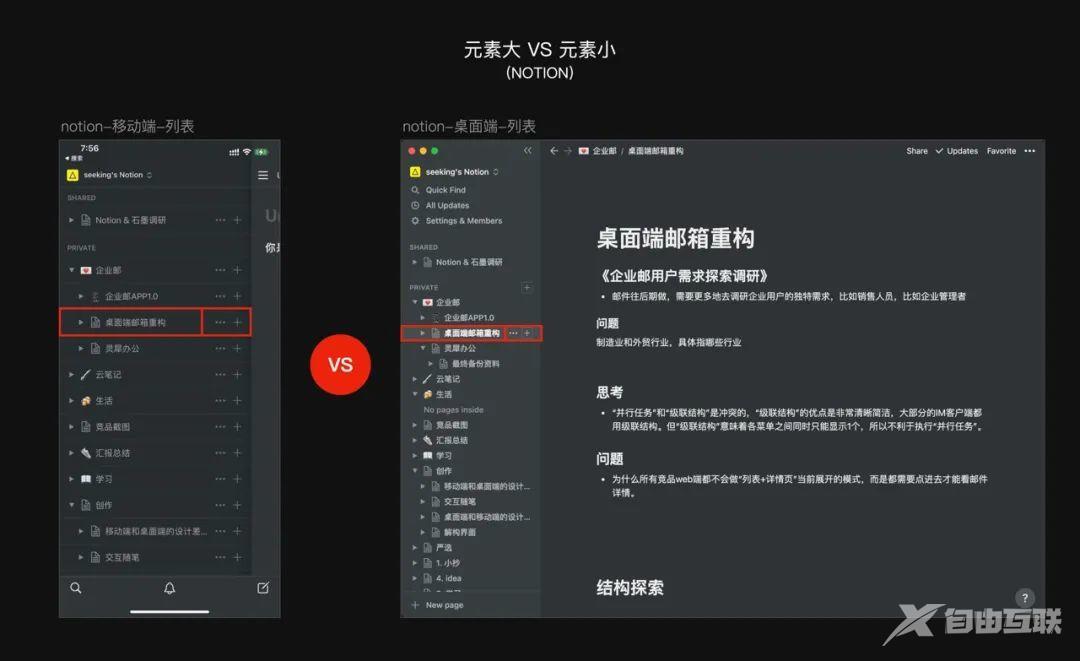Open the hamburger menu in the mobile Notion view
This screenshot has height=661, width=1080.
(x=263, y=175)
